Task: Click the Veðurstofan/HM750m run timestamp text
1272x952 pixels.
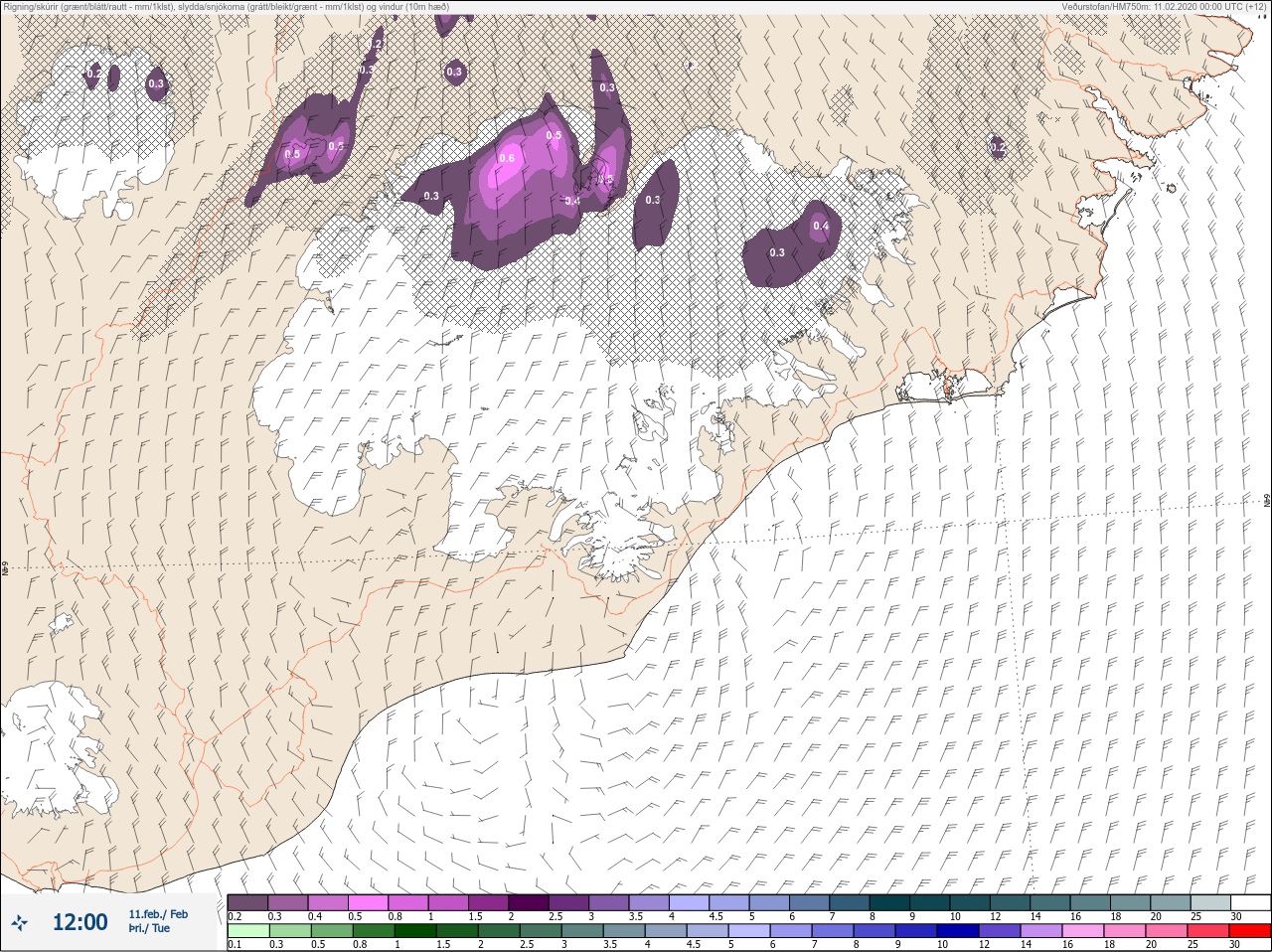Action: [x=1163, y=6]
